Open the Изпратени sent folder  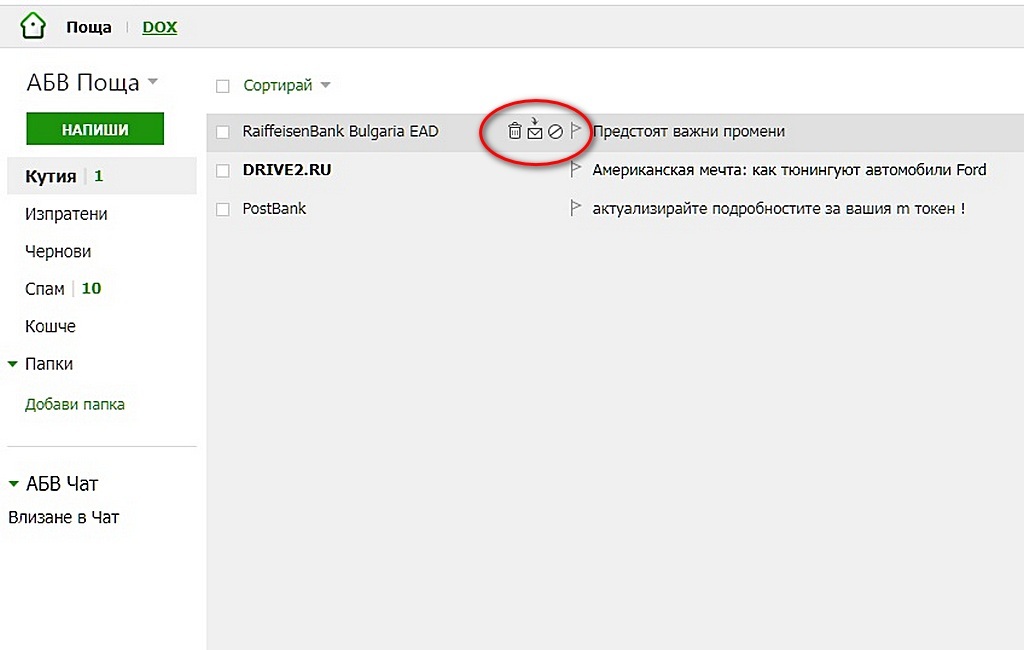pyautogui.click(x=66, y=214)
